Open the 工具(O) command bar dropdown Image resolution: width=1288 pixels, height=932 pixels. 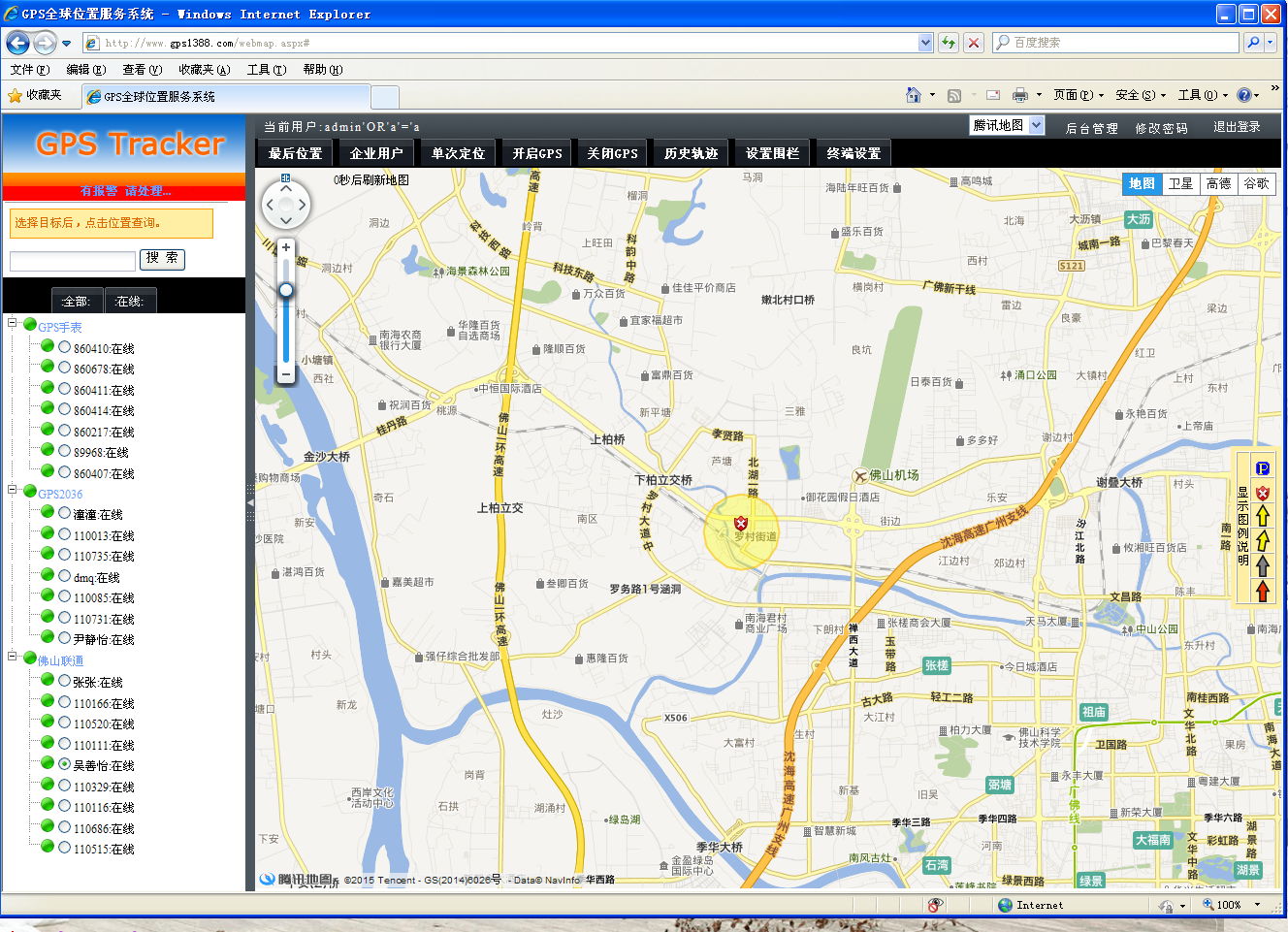click(x=1203, y=95)
